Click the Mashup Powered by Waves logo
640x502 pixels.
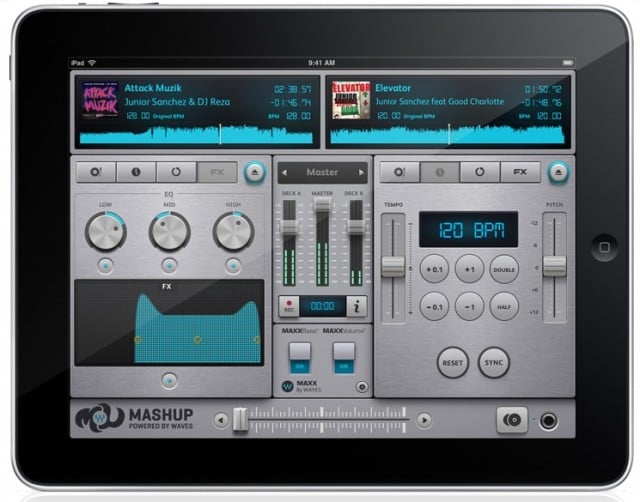click(x=135, y=418)
